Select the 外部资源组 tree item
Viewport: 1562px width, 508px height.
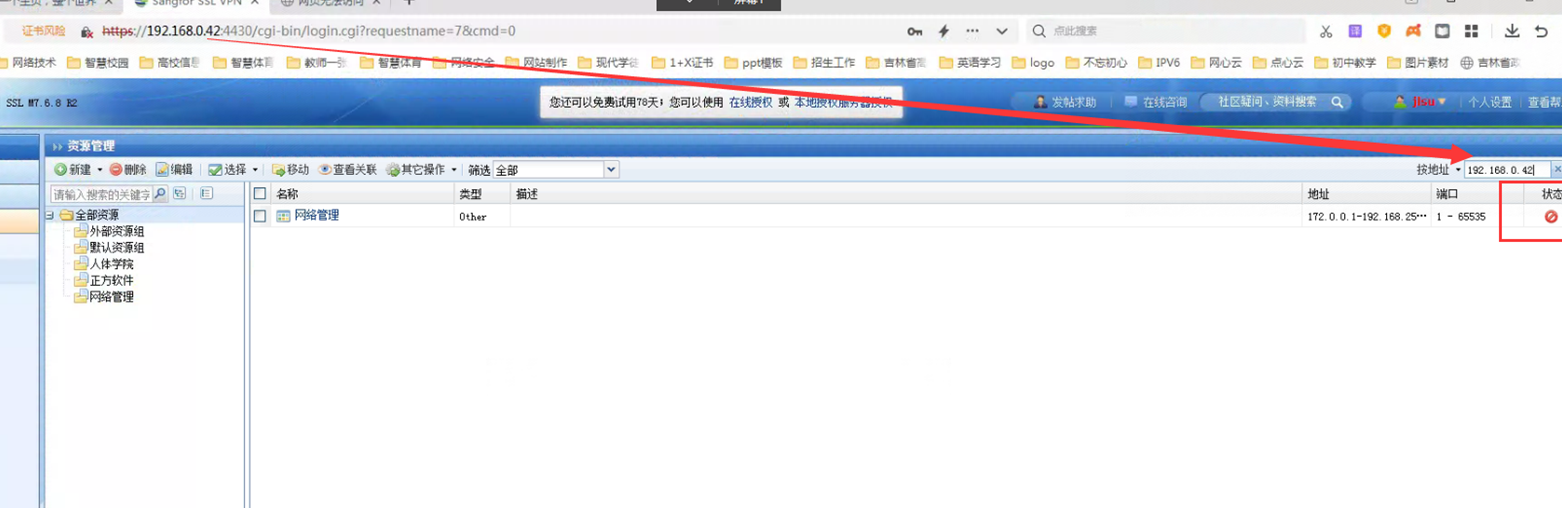(x=117, y=232)
